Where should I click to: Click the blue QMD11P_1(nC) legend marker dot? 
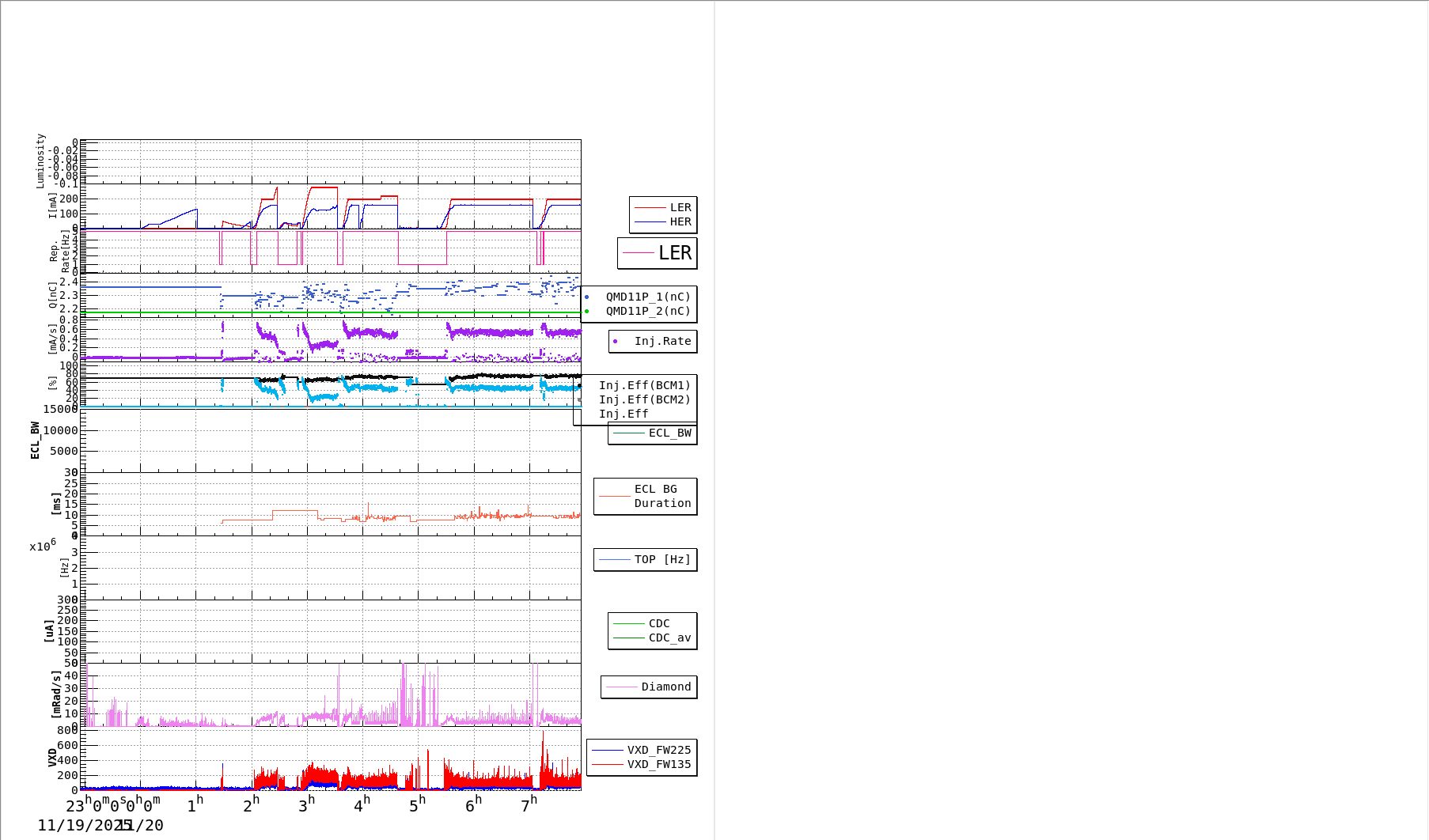[586, 297]
